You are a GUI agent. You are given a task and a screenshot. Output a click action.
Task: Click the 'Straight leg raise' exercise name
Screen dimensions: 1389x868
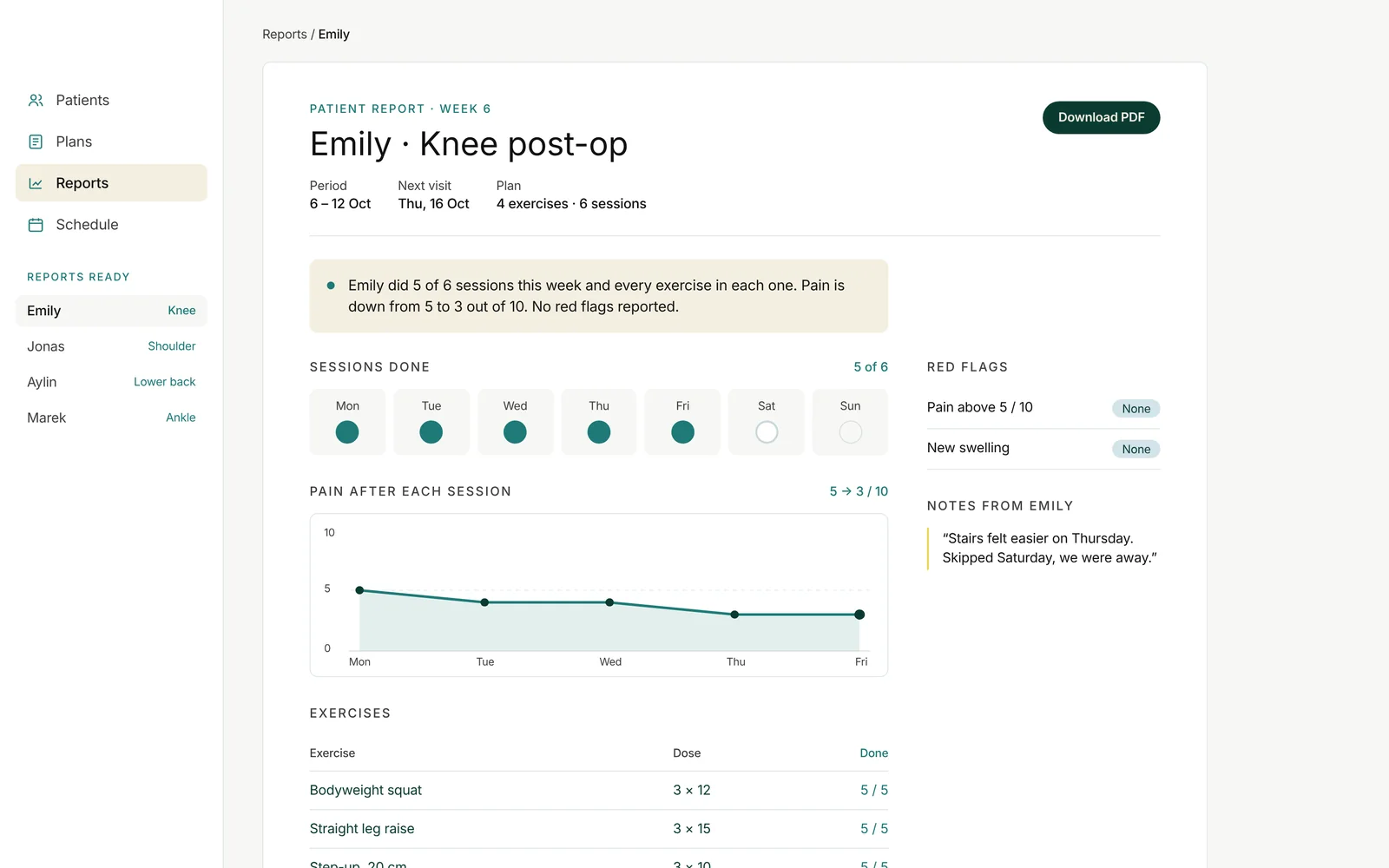click(362, 829)
